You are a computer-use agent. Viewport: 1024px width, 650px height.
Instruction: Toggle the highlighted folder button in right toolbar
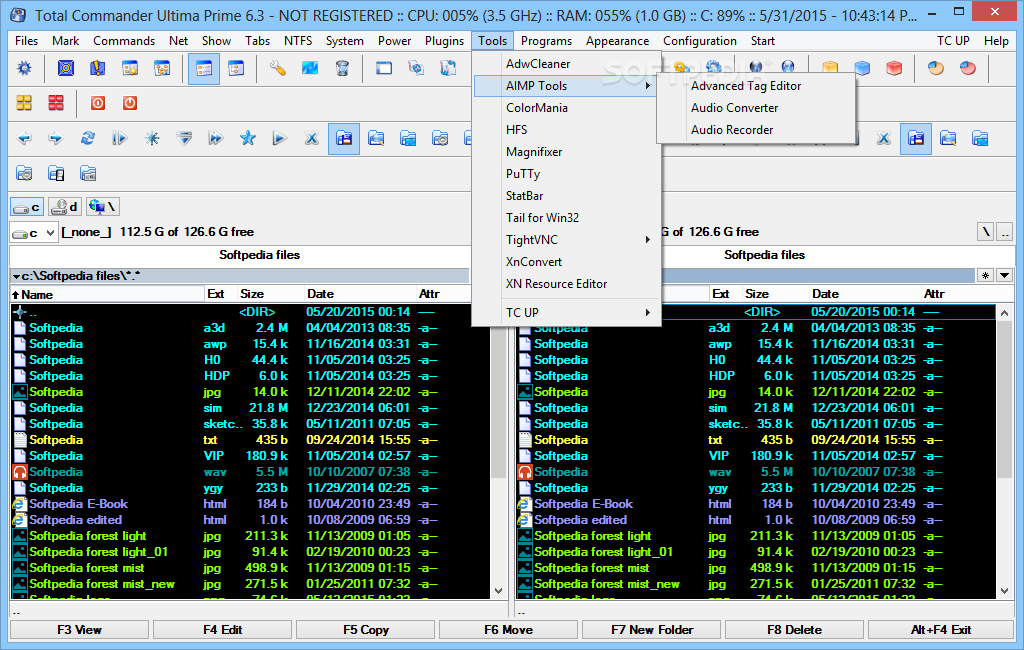[x=916, y=138]
